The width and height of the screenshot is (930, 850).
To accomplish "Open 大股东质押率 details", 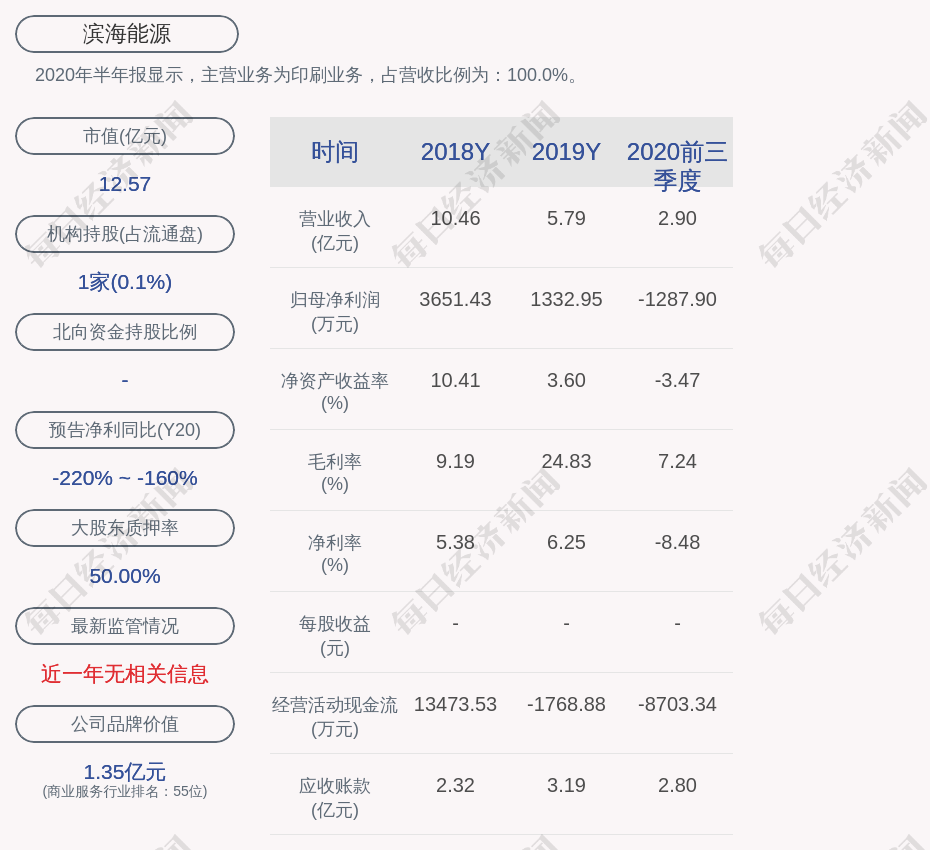I will pyautogui.click(x=124, y=528).
